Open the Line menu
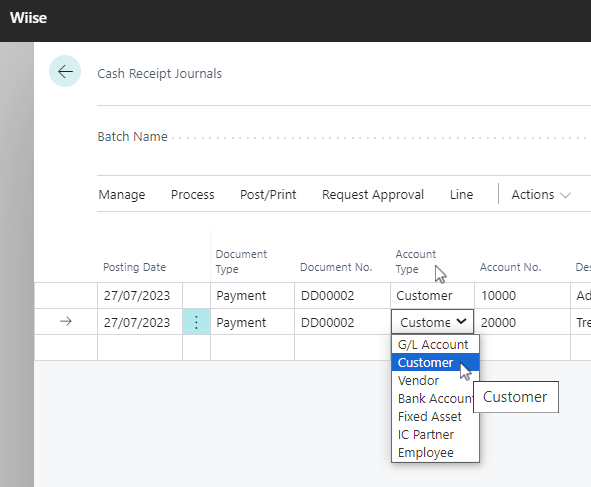The image size is (591, 487). (x=461, y=195)
